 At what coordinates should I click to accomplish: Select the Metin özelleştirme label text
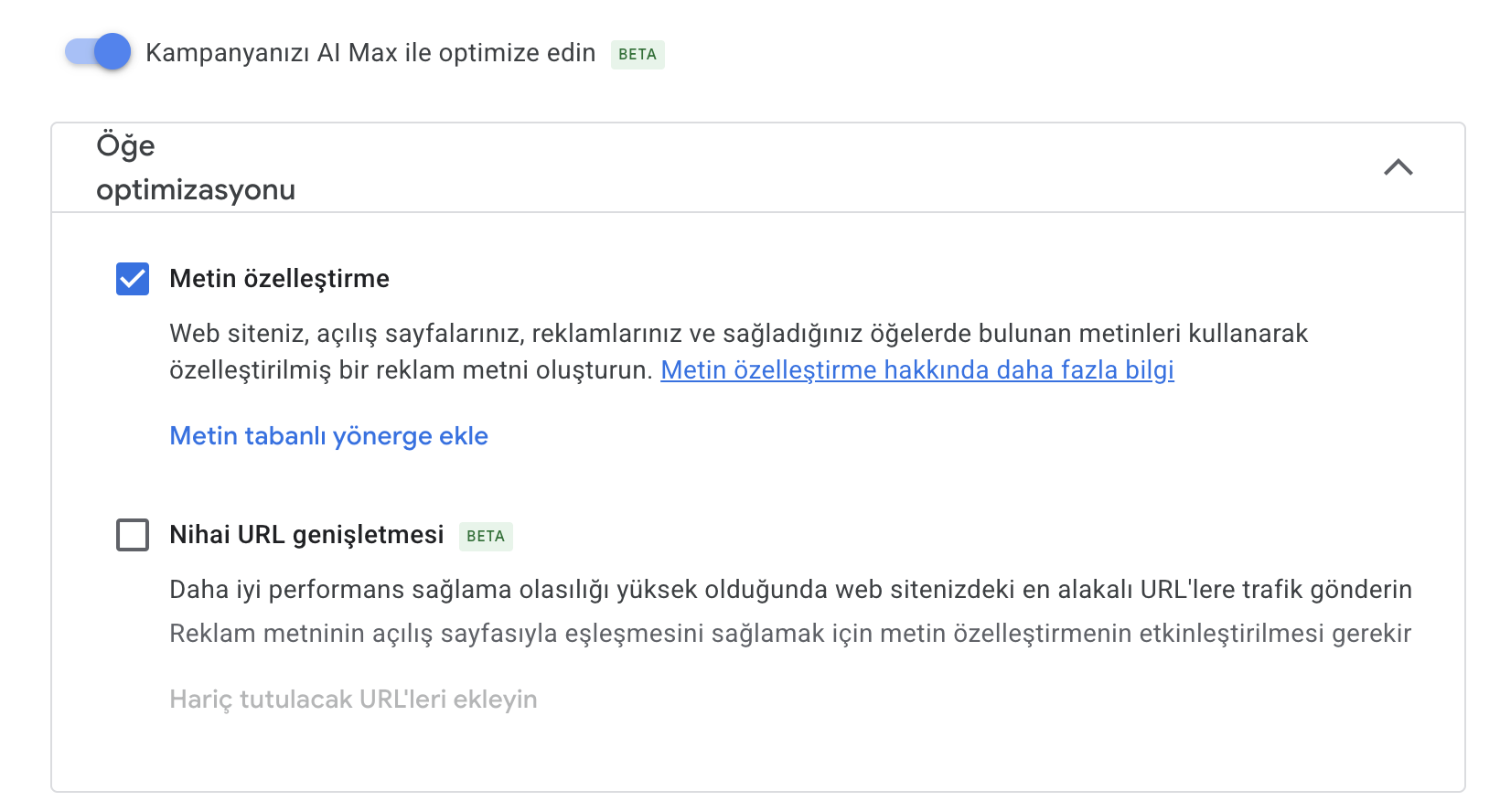[x=278, y=279]
